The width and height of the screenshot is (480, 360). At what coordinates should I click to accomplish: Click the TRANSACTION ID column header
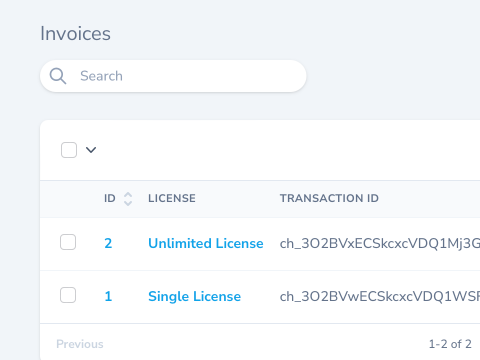[x=329, y=198]
